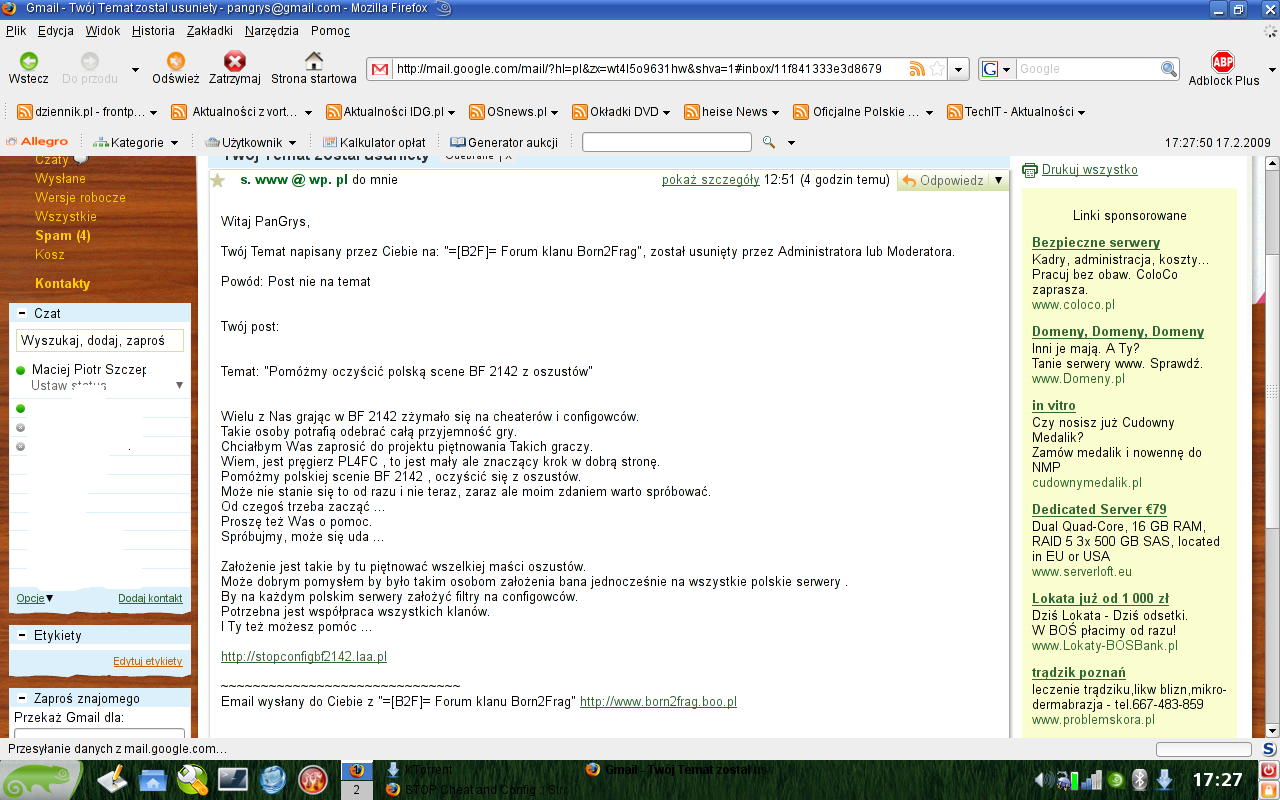1280x800 pixels.
Task: Collapse the Czat panel
Action: pos(22,313)
